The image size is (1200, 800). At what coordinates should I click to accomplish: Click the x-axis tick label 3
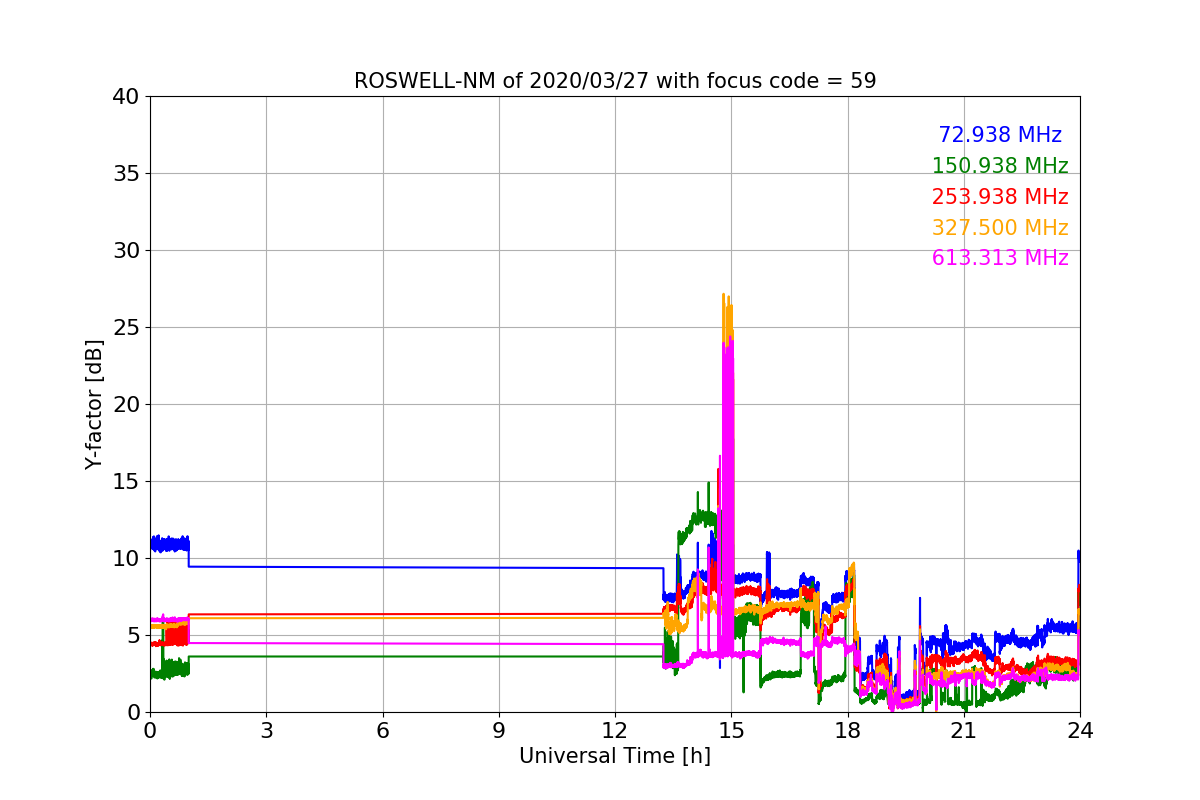coord(266,731)
